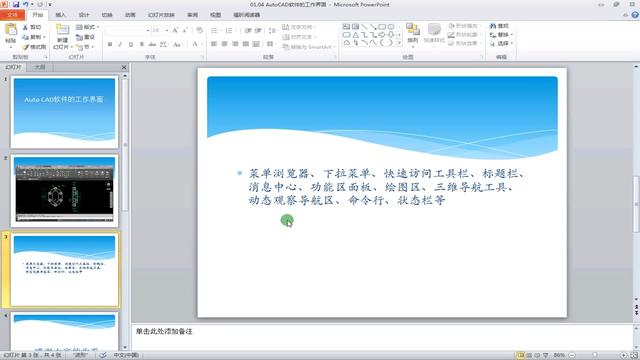Open the Font name combo box dropdown
Screen dimensions: 640x360
point(148,31)
